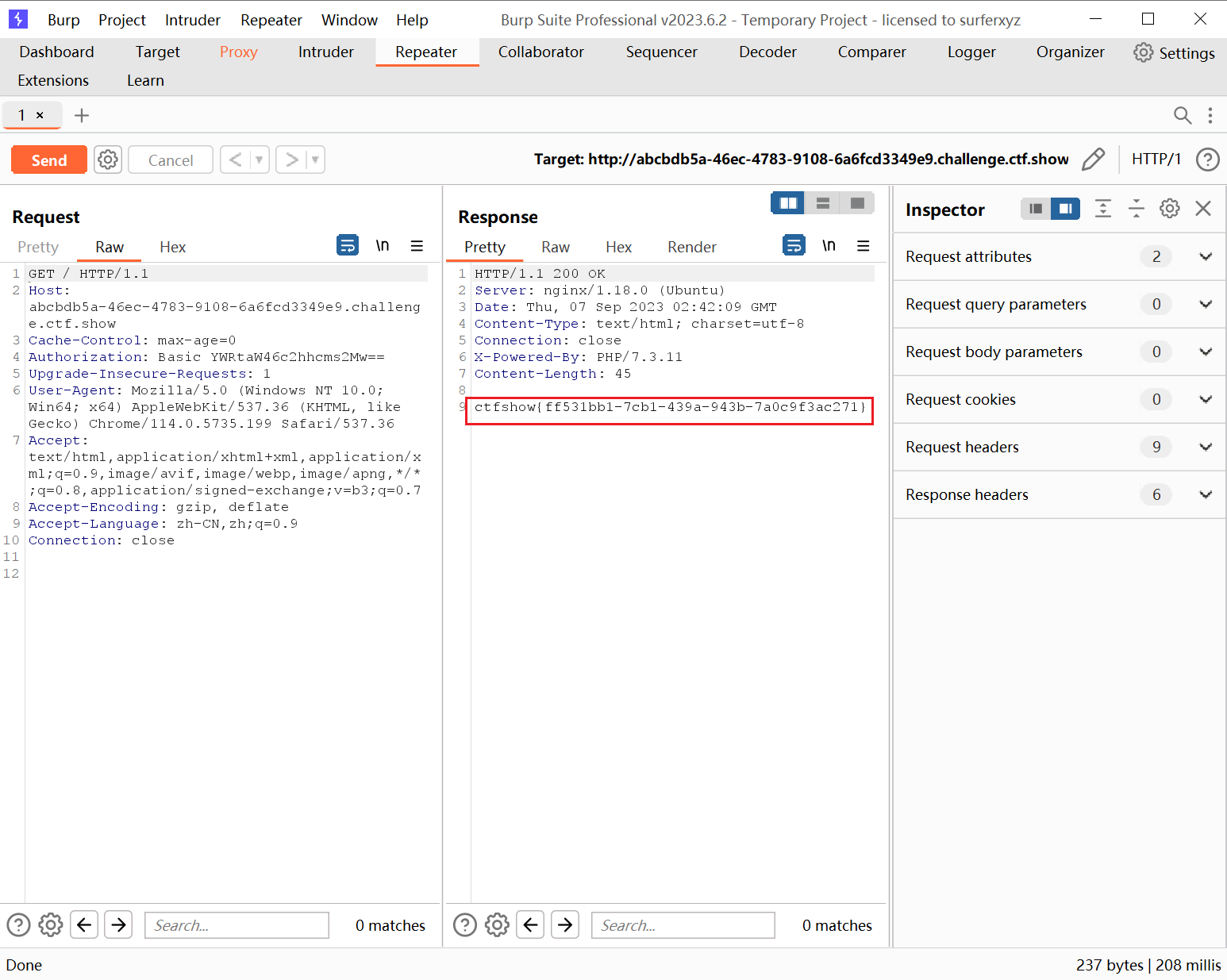The image size is (1227, 980).
Task: Switch to side-by-side response layout
Action: coord(788,203)
